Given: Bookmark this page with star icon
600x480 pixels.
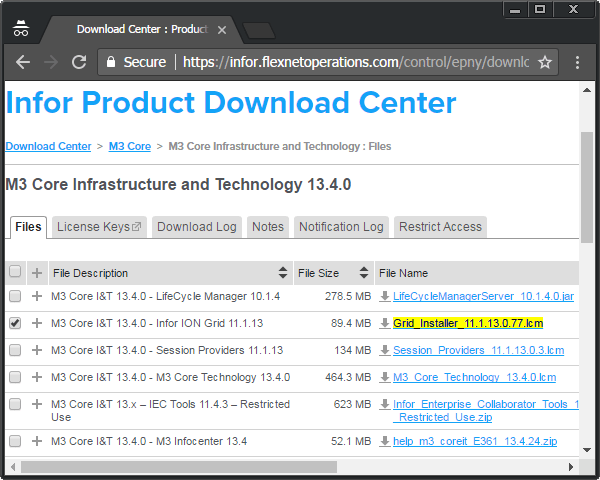Looking at the screenshot, I should point(545,62).
